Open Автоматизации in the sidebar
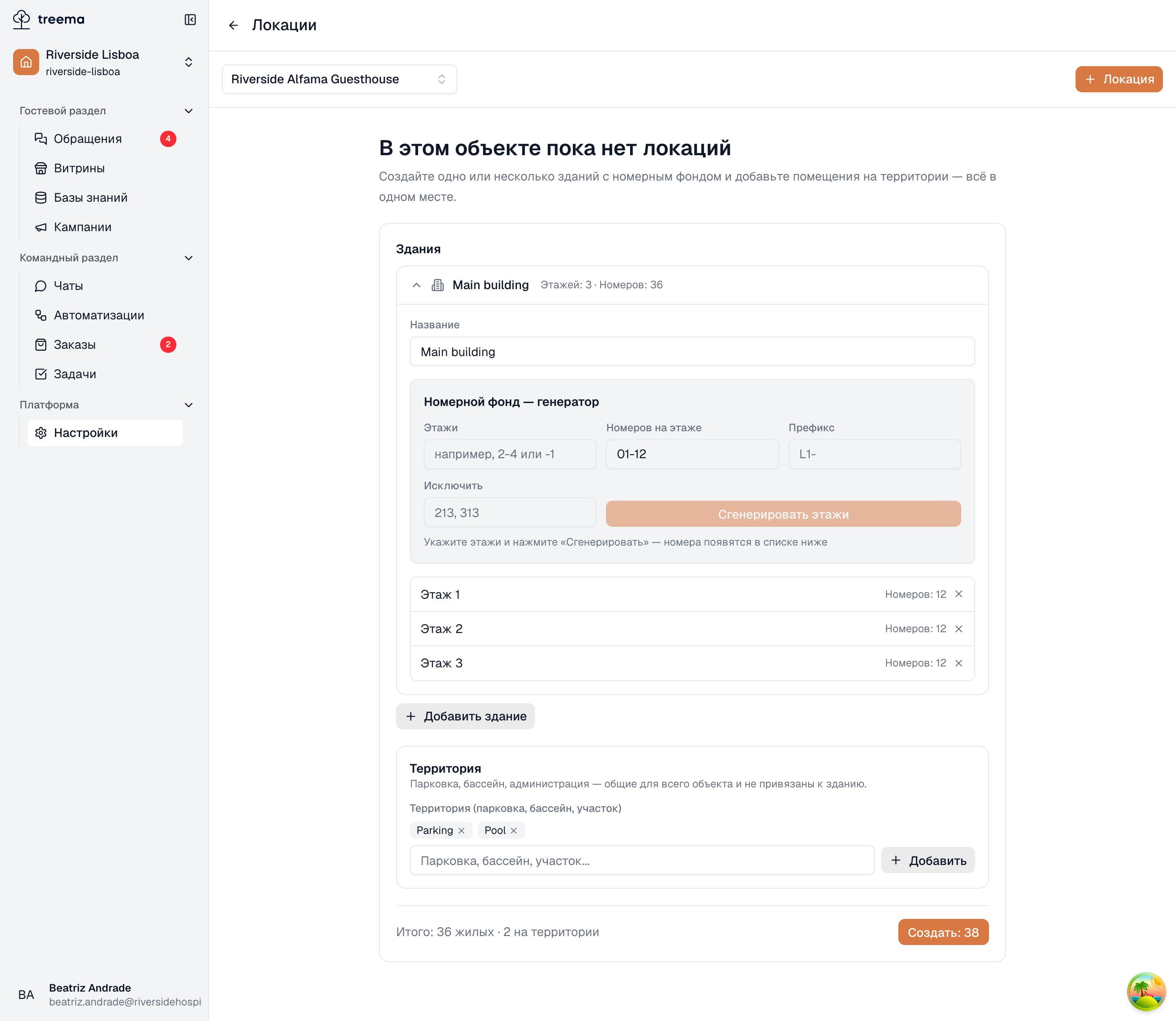Screen dimensions: 1176x1021 105,315
